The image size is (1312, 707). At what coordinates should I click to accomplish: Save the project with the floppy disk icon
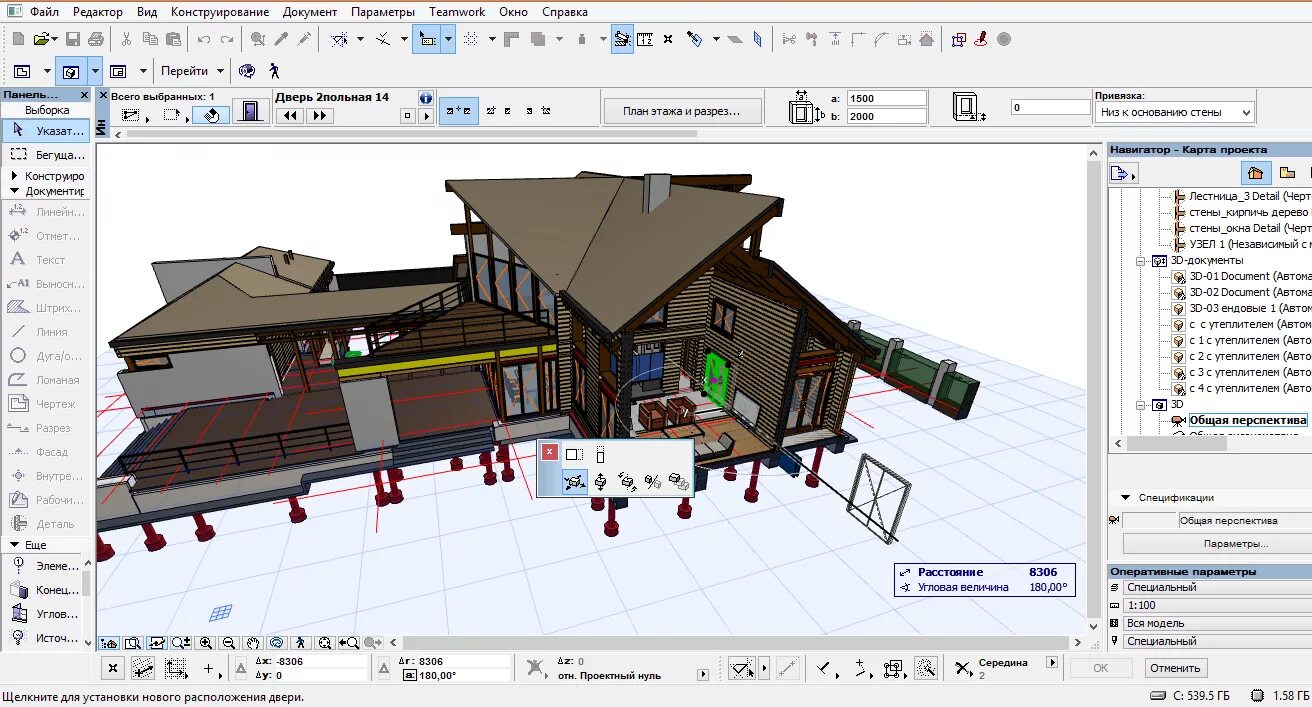pos(73,39)
